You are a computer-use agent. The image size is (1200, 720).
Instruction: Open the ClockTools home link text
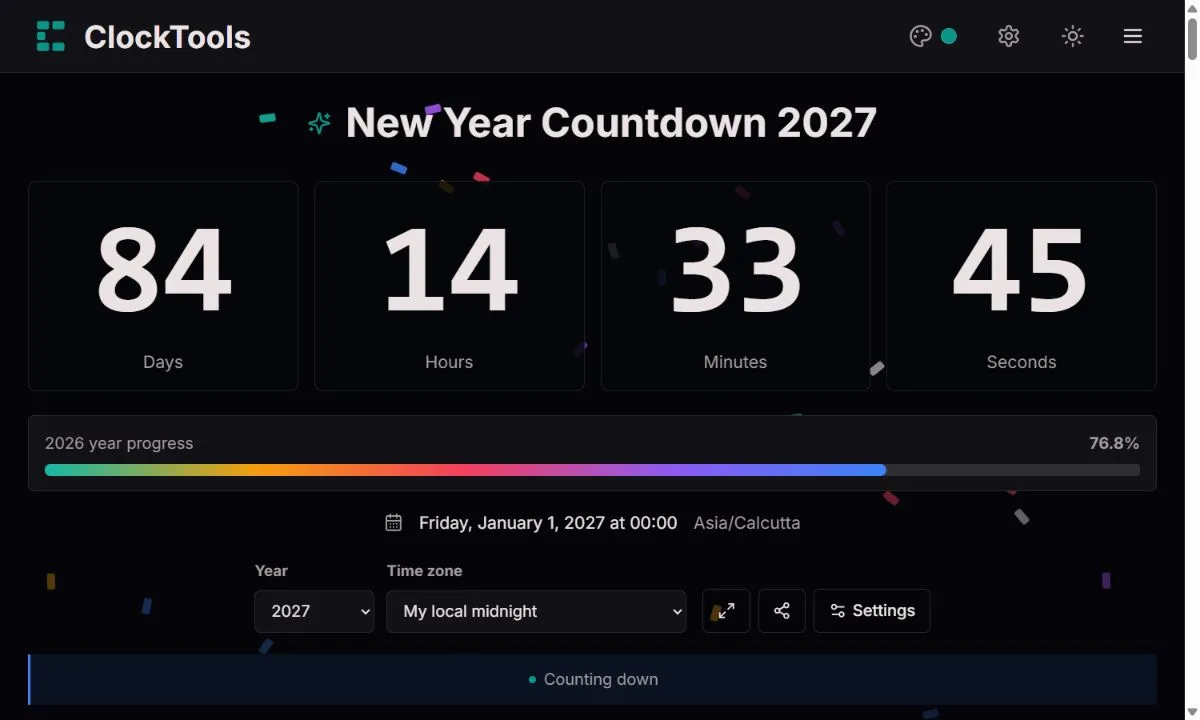pyautogui.click(x=167, y=37)
